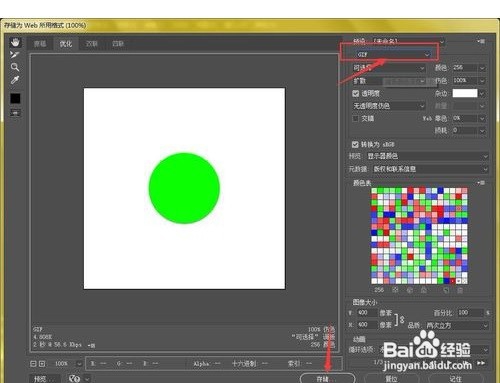The height and width of the screenshot is (383, 500).
Task: Open the optimize panel flyout menu icon
Action: pos(481,41)
